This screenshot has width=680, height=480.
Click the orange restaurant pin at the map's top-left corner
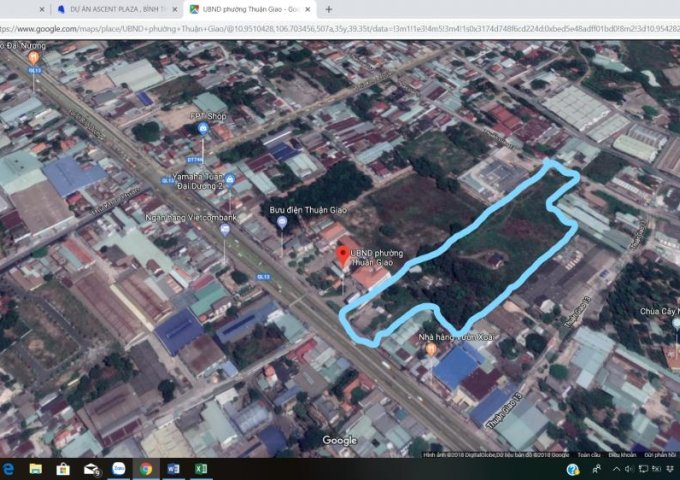[33, 57]
